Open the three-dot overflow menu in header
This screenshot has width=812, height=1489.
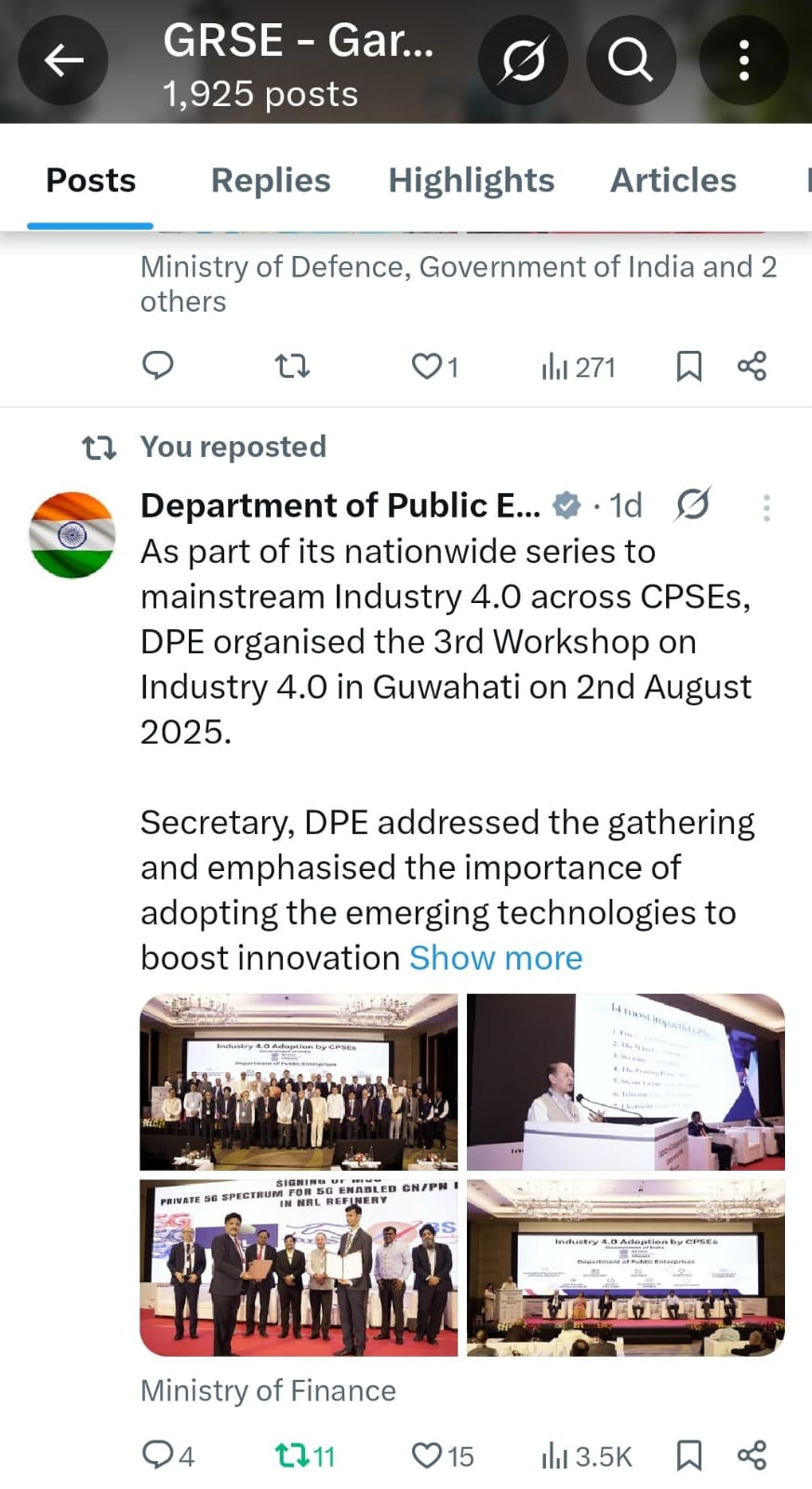point(744,60)
